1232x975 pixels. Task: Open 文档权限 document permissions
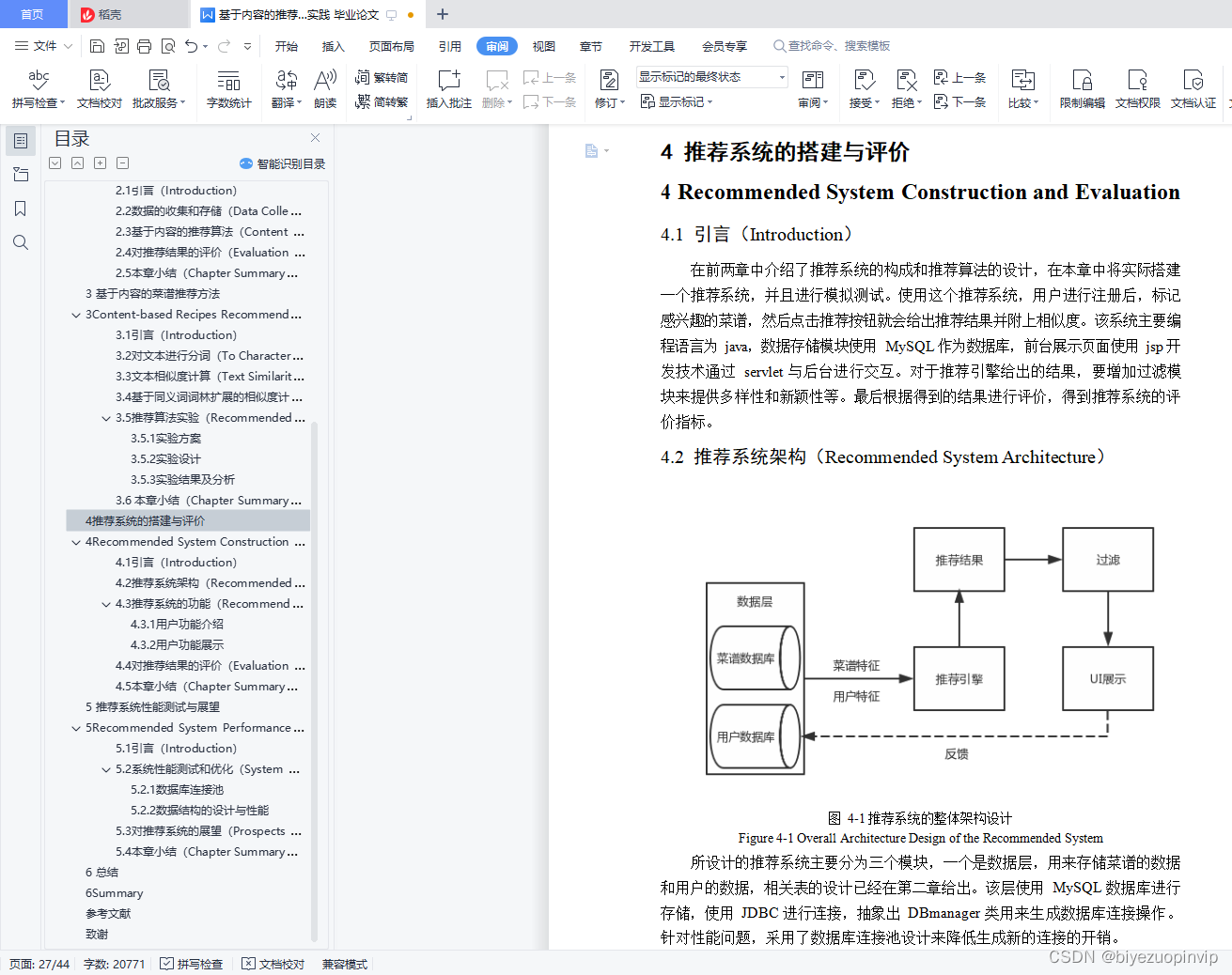pyautogui.click(x=1138, y=89)
